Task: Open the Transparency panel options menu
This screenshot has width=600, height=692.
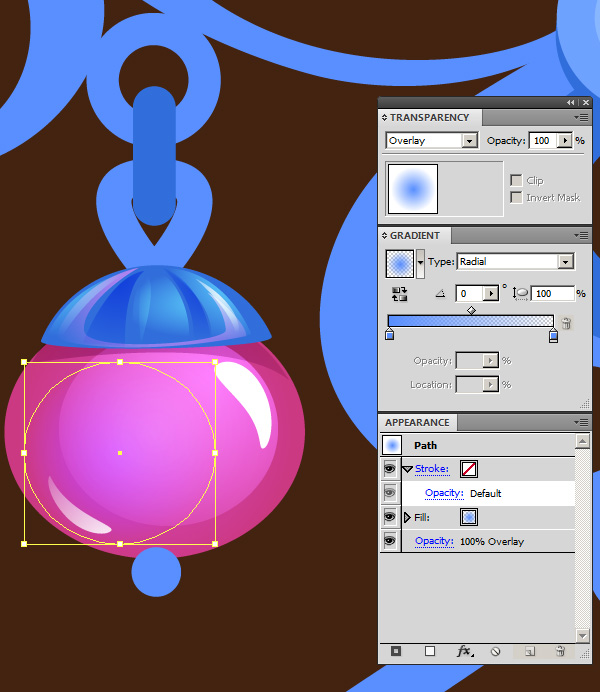Action: tap(583, 117)
